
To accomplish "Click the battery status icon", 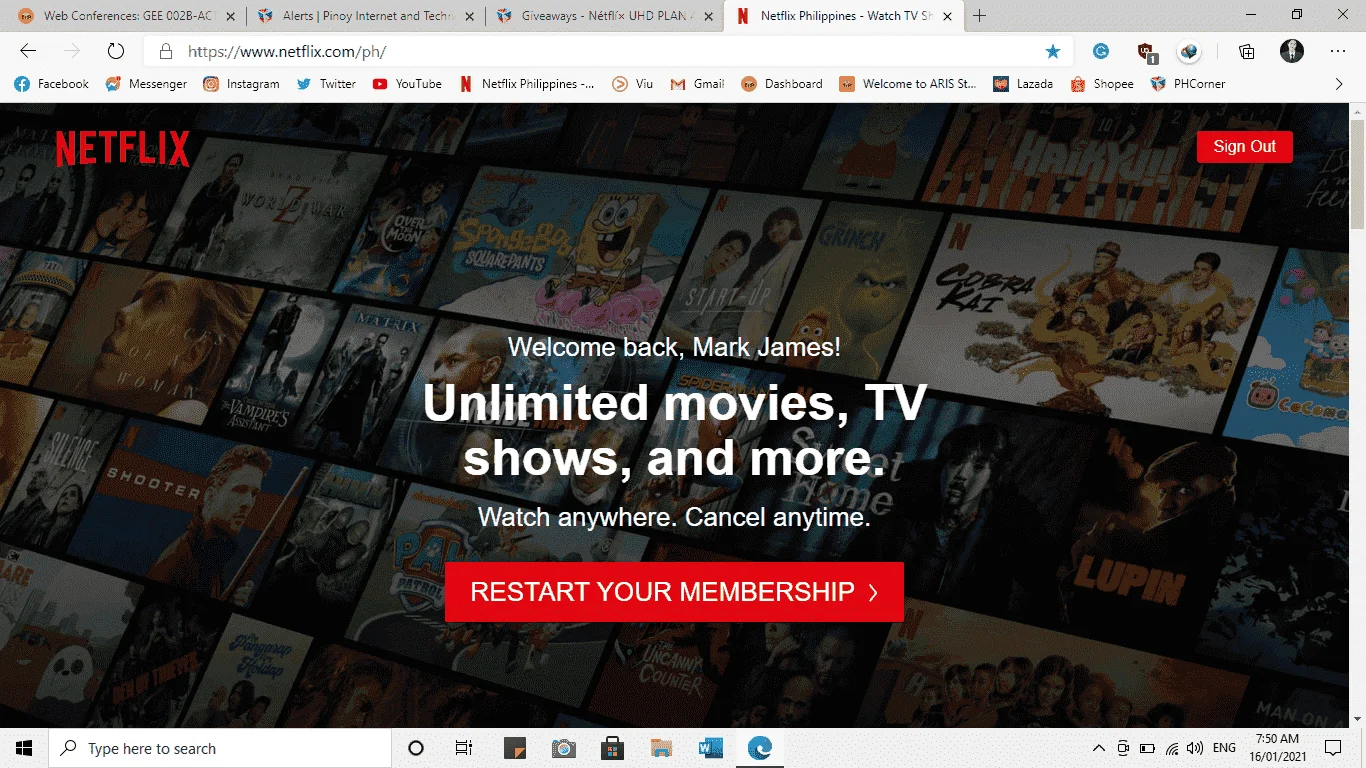I will coord(1147,748).
